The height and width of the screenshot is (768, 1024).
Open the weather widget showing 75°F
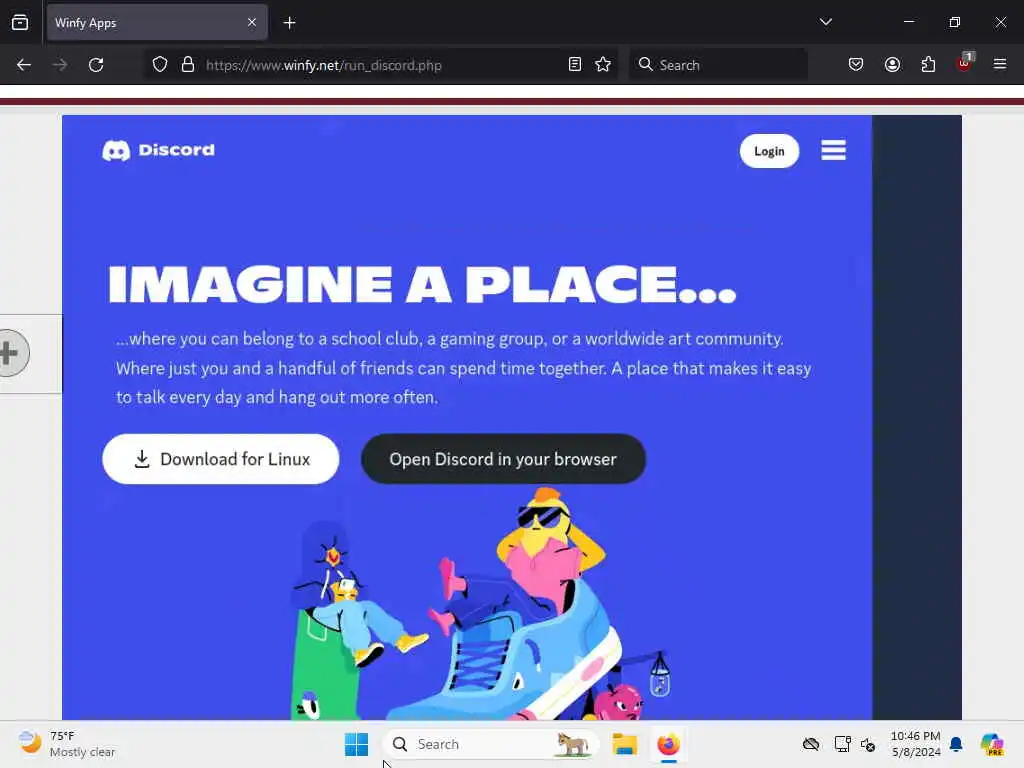67,744
